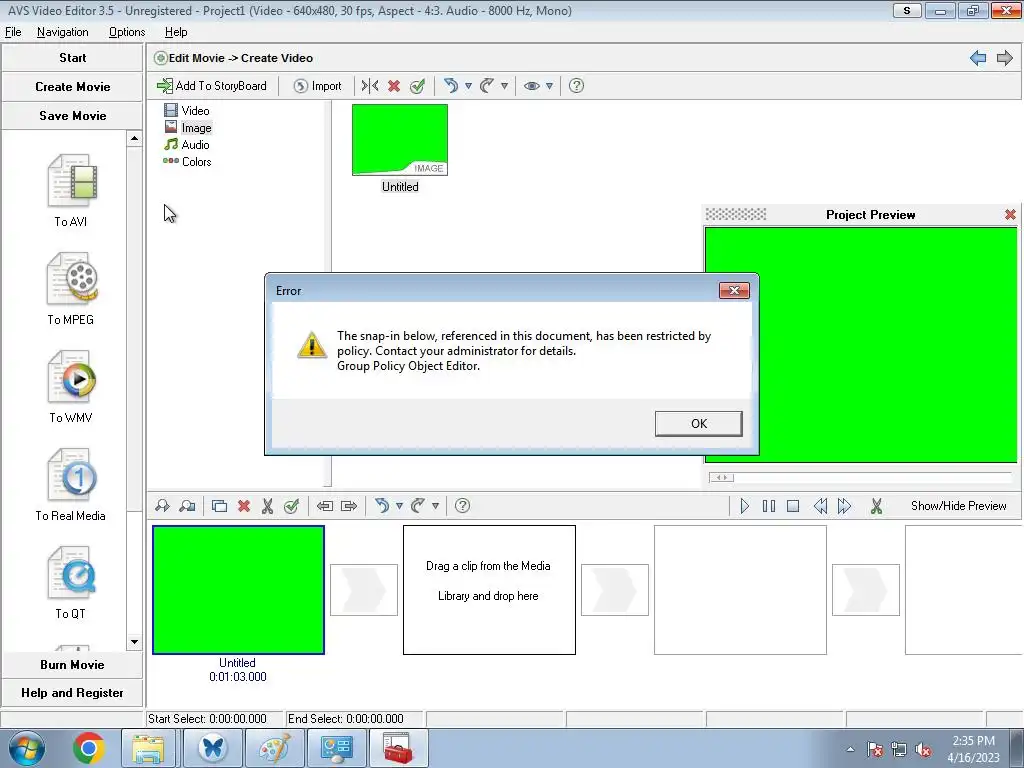Open the Options menu
The image size is (1024, 768).
127,32
